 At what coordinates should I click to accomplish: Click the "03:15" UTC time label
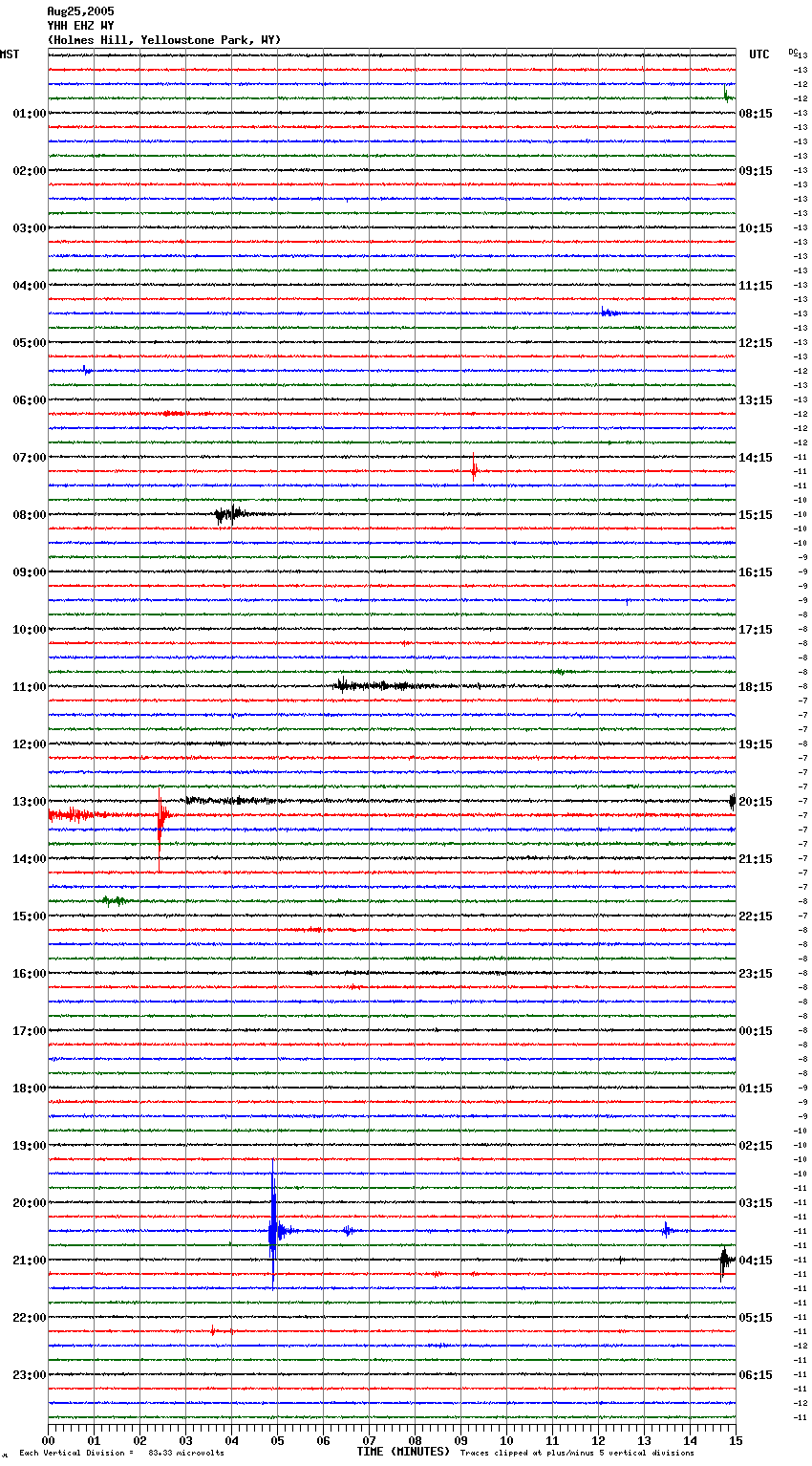[x=756, y=1203]
